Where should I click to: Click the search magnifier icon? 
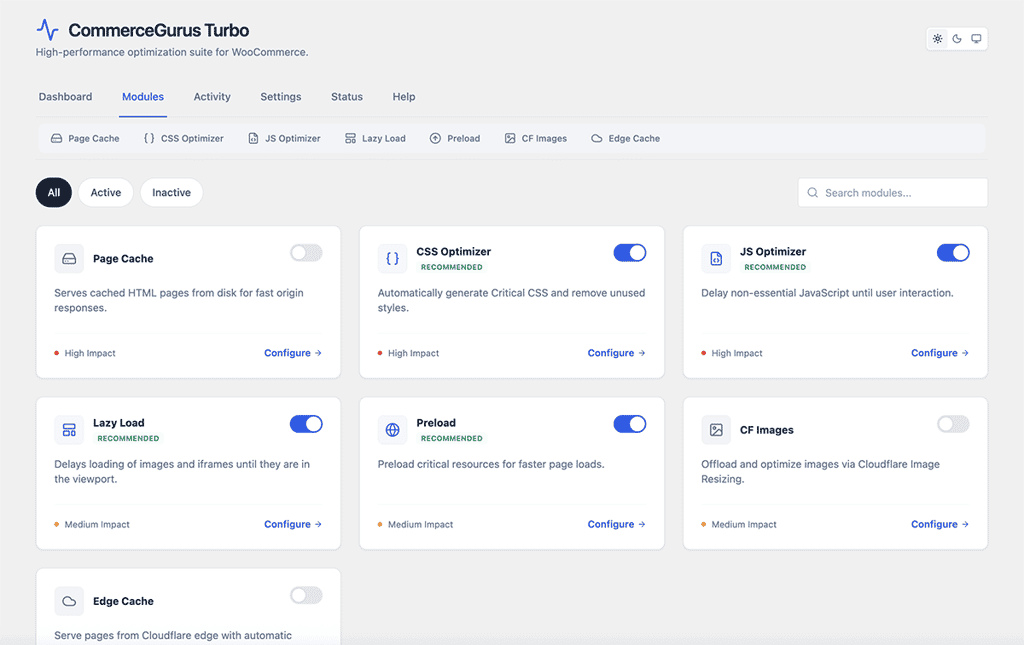[x=812, y=193]
